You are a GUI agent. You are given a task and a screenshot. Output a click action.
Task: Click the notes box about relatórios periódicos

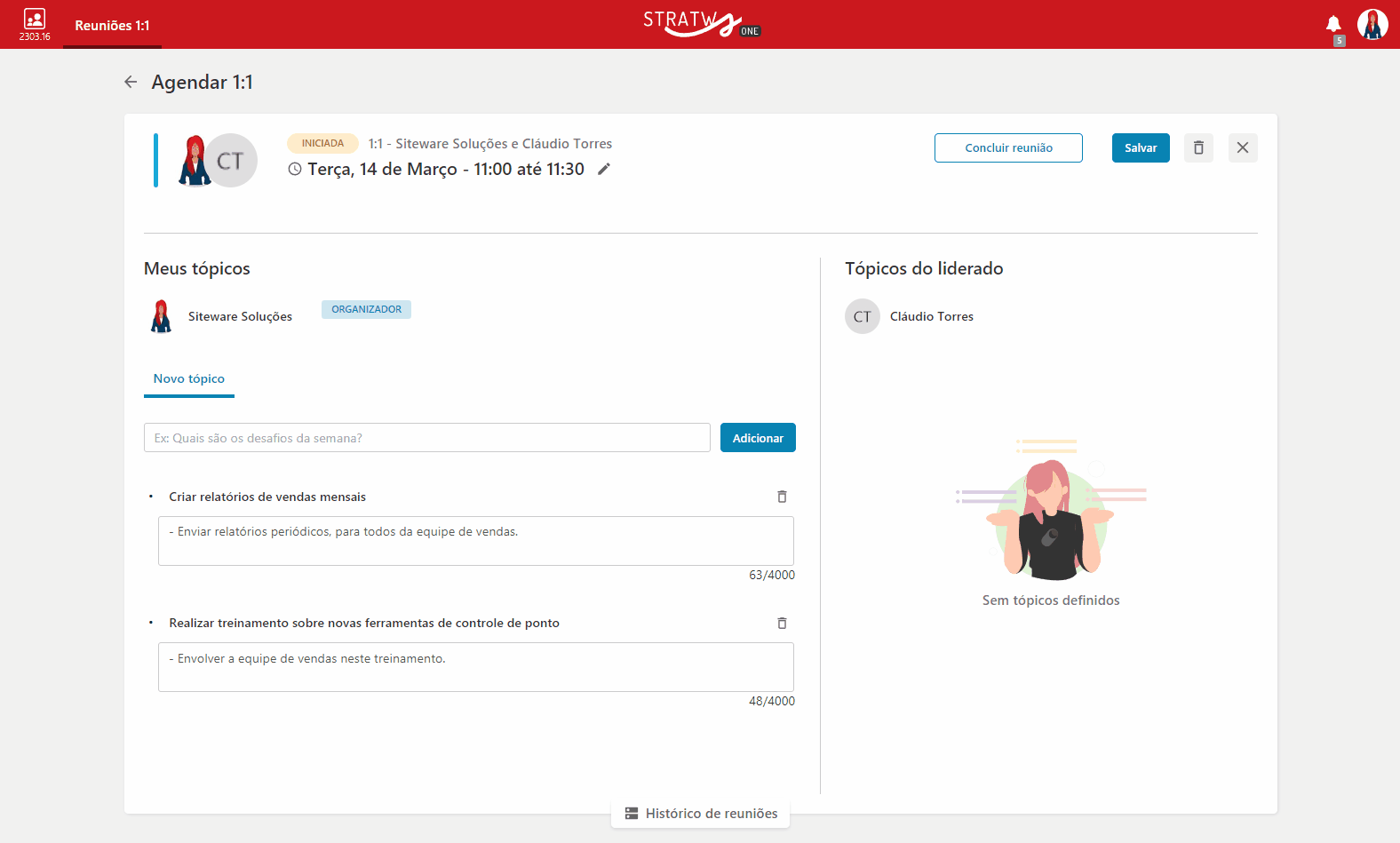pyautogui.click(x=476, y=541)
